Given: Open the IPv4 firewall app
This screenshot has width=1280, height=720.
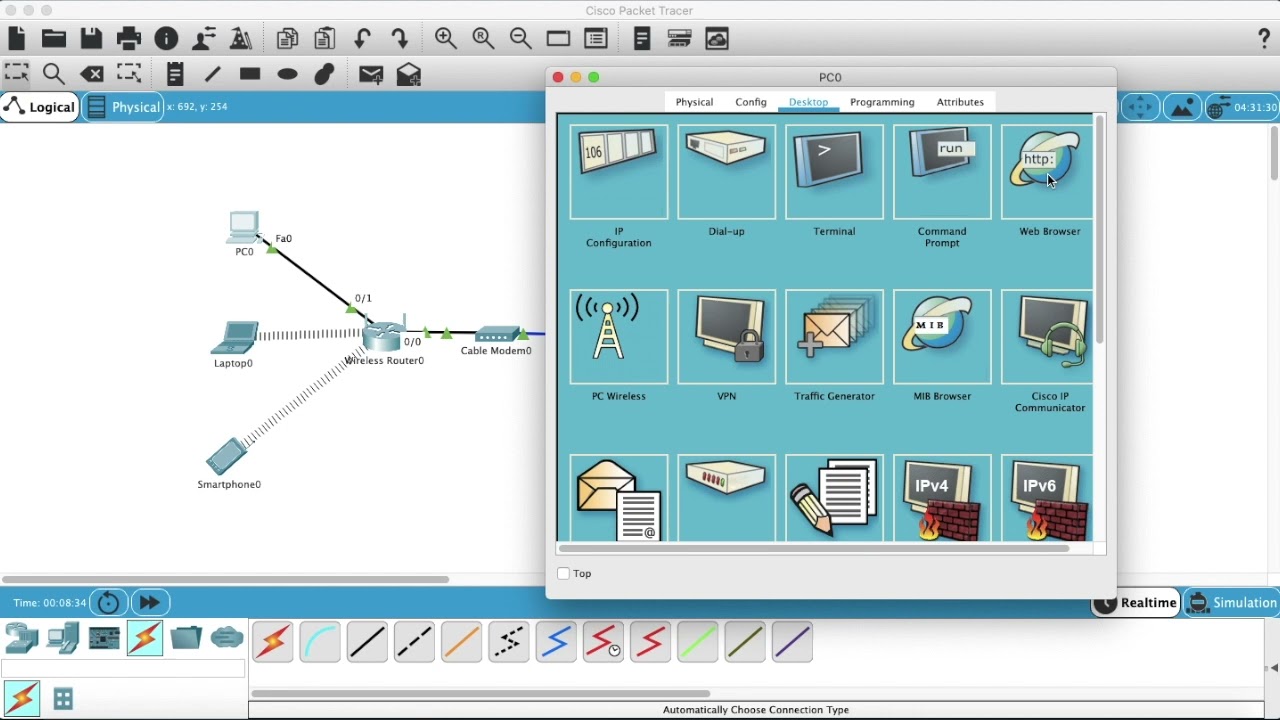Looking at the screenshot, I should [942, 498].
